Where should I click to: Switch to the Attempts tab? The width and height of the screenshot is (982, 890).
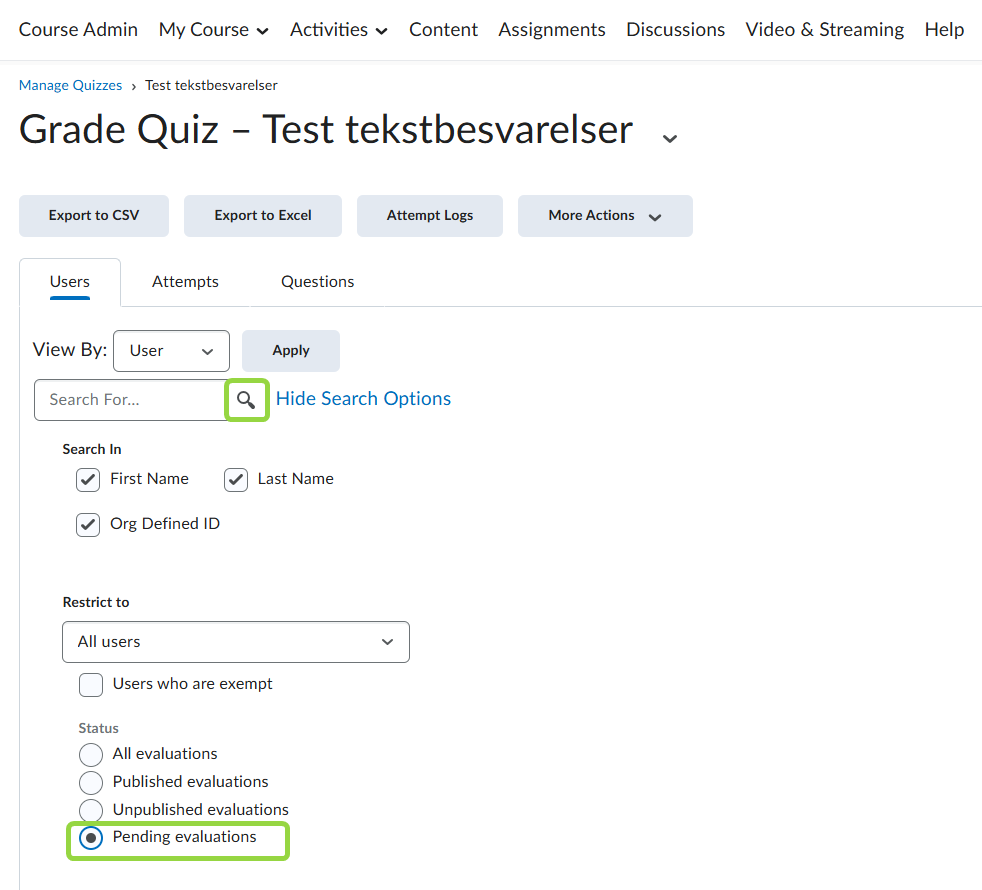point(185,282)
